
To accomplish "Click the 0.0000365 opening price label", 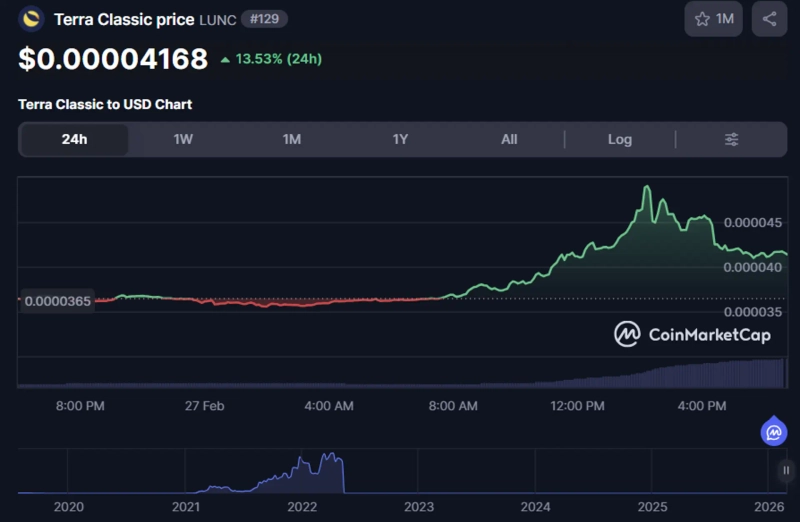I will 56,300.
